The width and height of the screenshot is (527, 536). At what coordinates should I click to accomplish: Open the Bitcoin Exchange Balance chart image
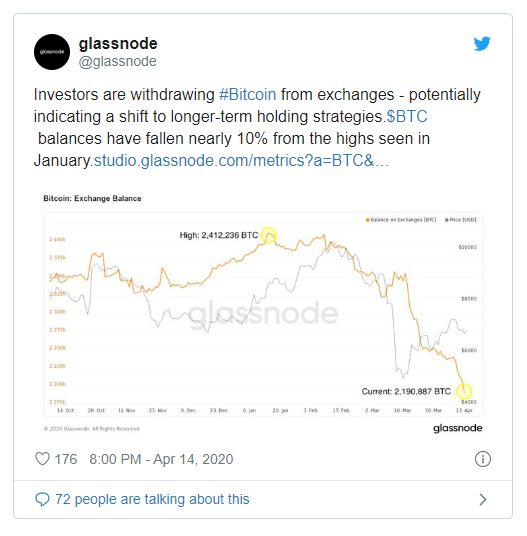click(263, 313)
